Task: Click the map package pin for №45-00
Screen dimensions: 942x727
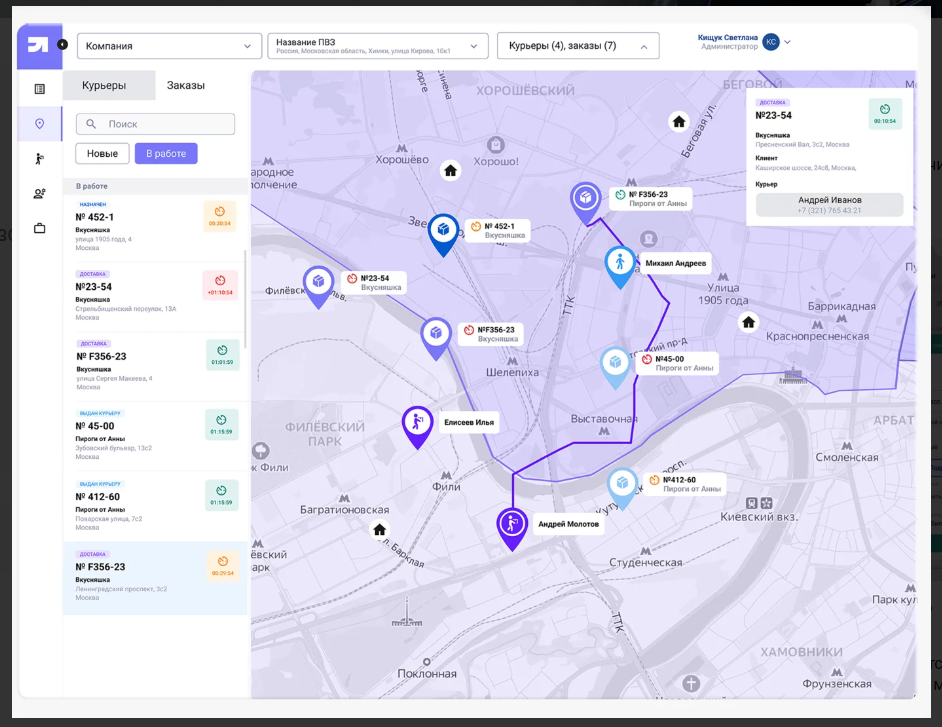Action: point(615,367)
